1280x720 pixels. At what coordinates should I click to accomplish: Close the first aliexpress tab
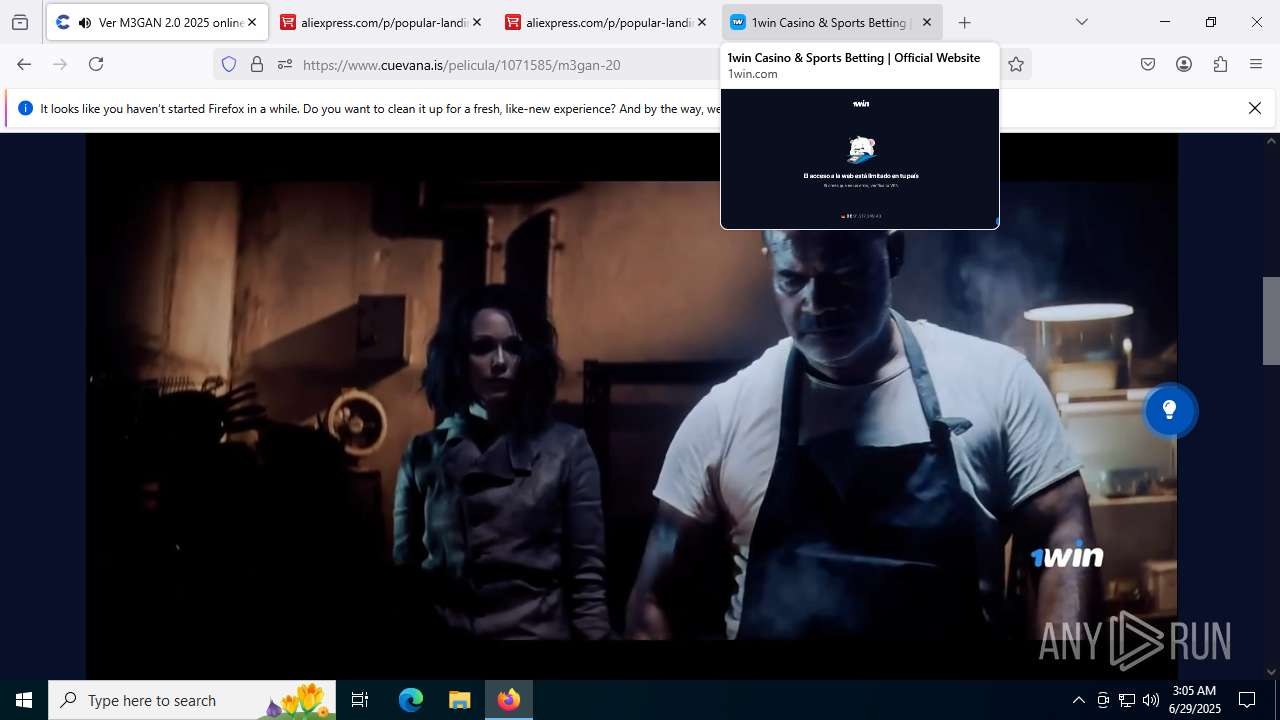point(477,22)
